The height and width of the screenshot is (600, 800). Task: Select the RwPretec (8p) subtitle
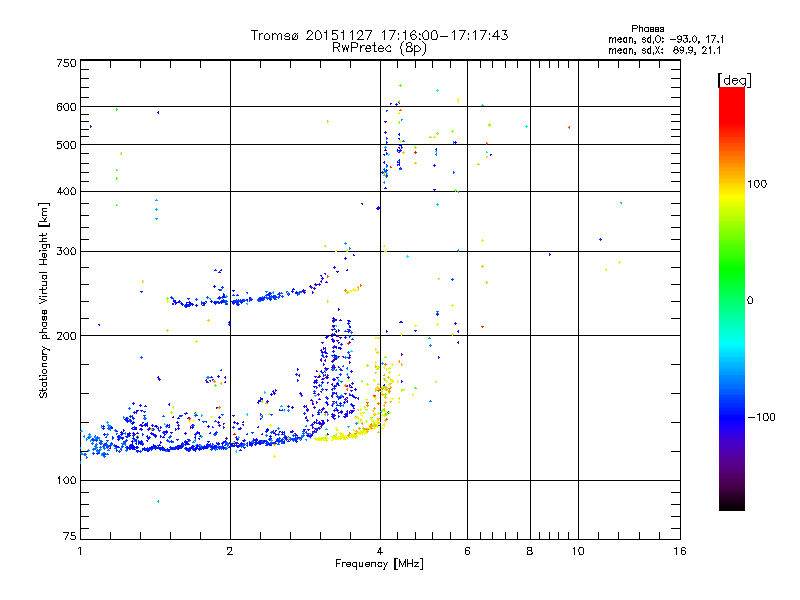tap(379, 47)
